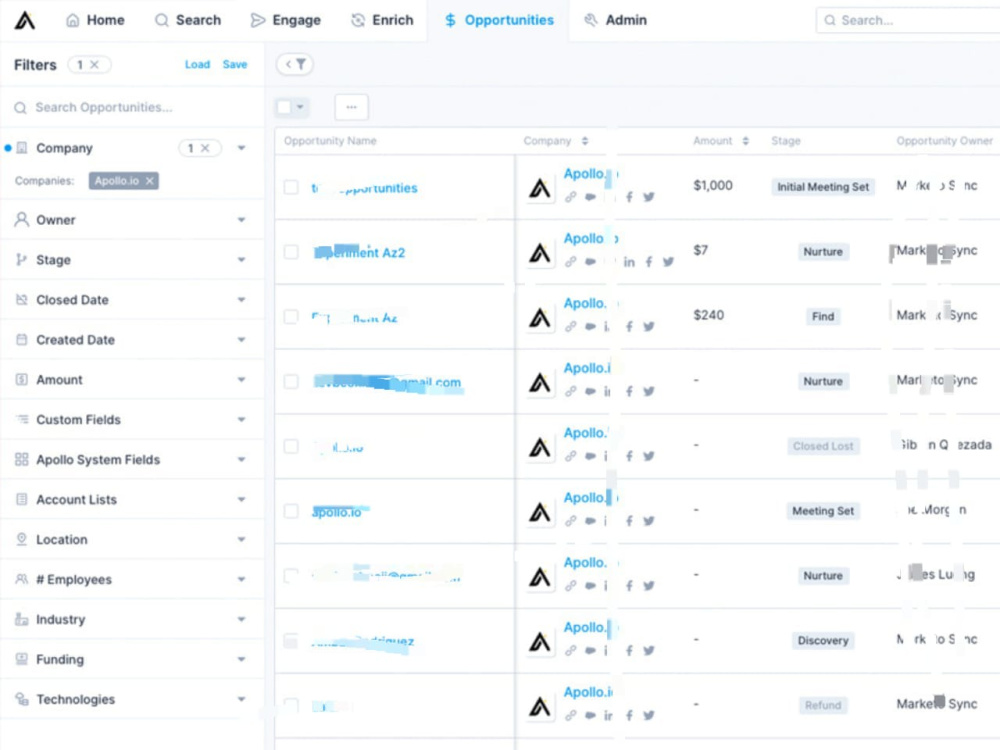Click the Apollo logo thumbnail in $1,000 row
The width and height of the screenshot is (1000, 750).
(x=540, y=188)
